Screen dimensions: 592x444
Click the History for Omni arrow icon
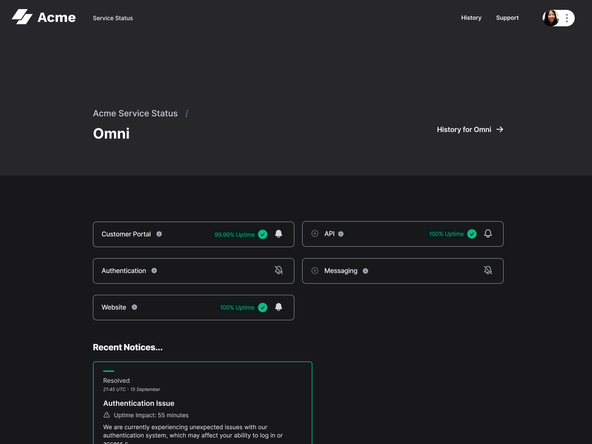pos(500,130)
